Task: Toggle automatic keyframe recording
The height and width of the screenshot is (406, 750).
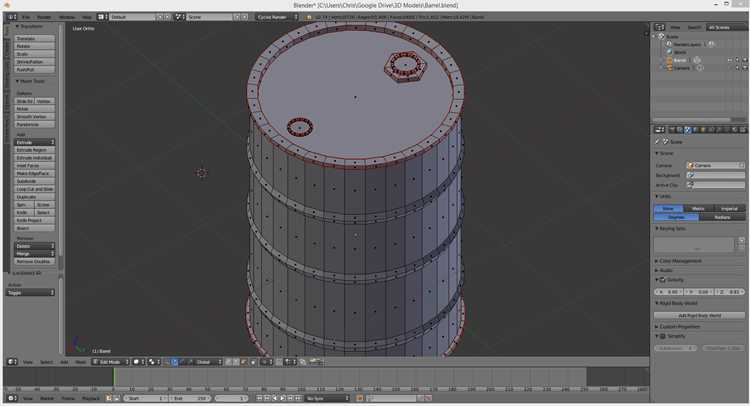Action: click(x=360, y=398)
